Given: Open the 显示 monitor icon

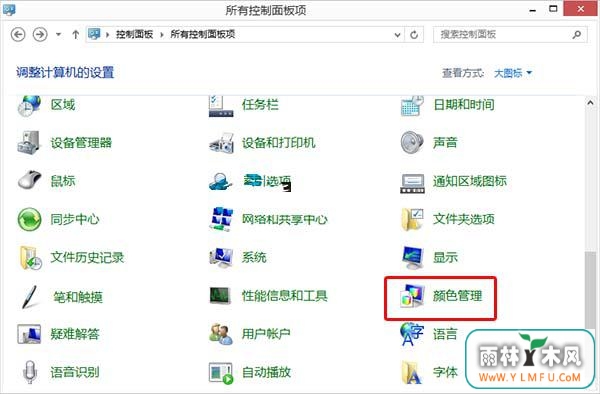Looking at the screenshot, I should tap(412, 257).
